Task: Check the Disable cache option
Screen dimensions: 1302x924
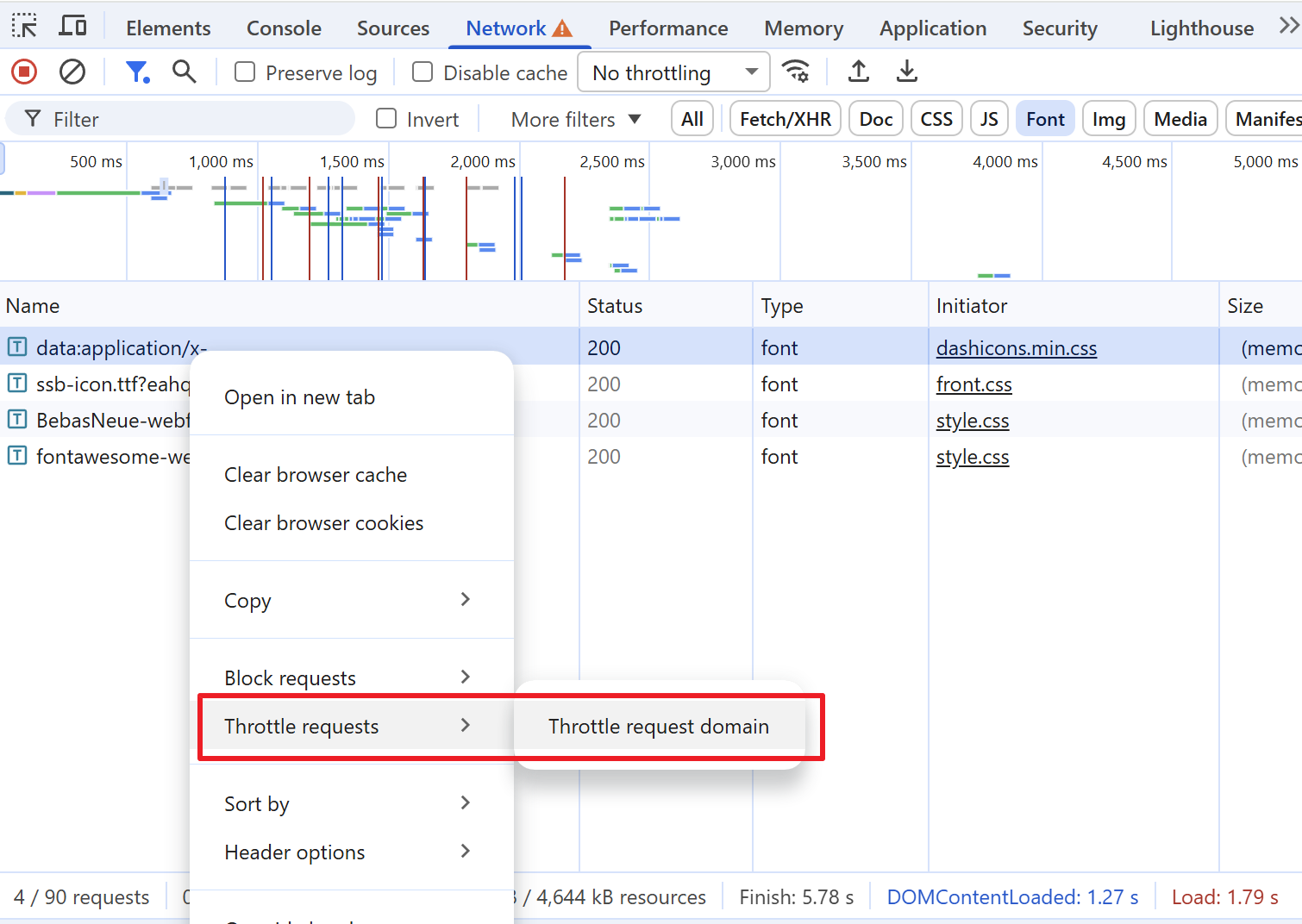Action: click(x=423, y=72)
